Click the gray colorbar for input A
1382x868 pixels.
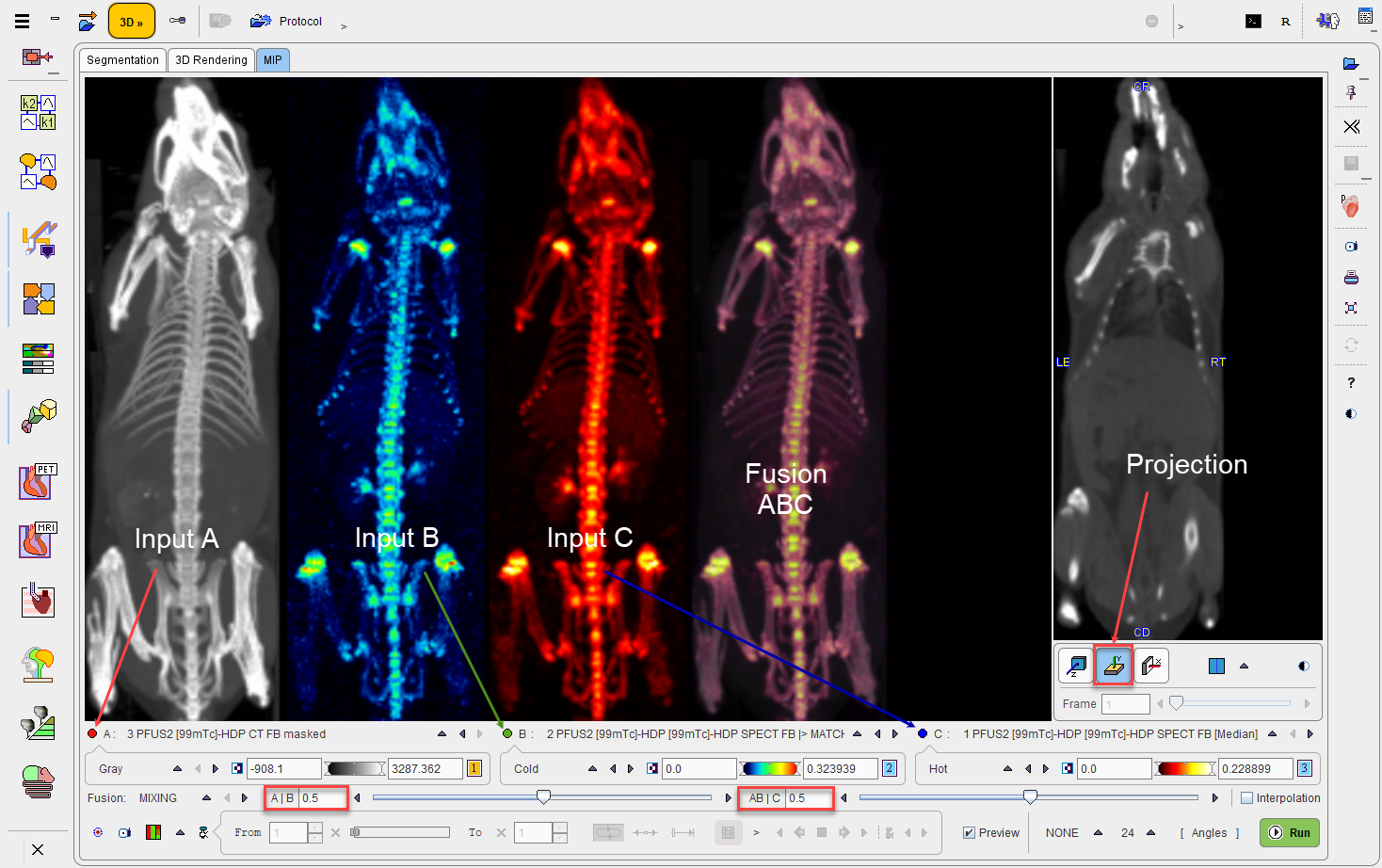[354, 768]
